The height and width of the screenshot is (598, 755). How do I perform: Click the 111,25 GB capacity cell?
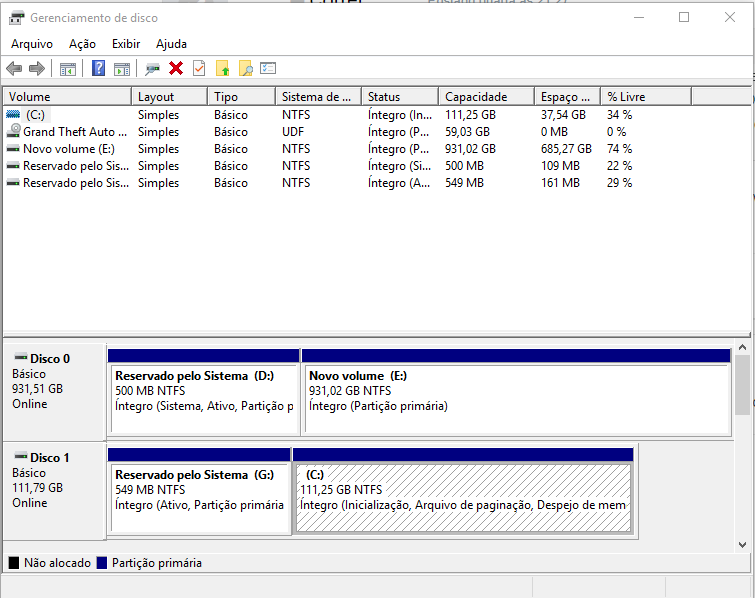[470, 115]
